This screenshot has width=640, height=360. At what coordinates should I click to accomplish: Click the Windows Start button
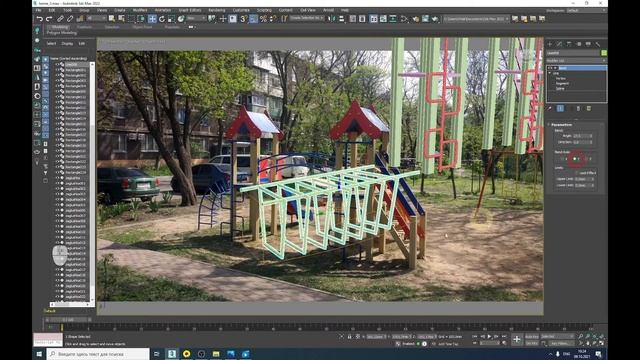(39, 354)
